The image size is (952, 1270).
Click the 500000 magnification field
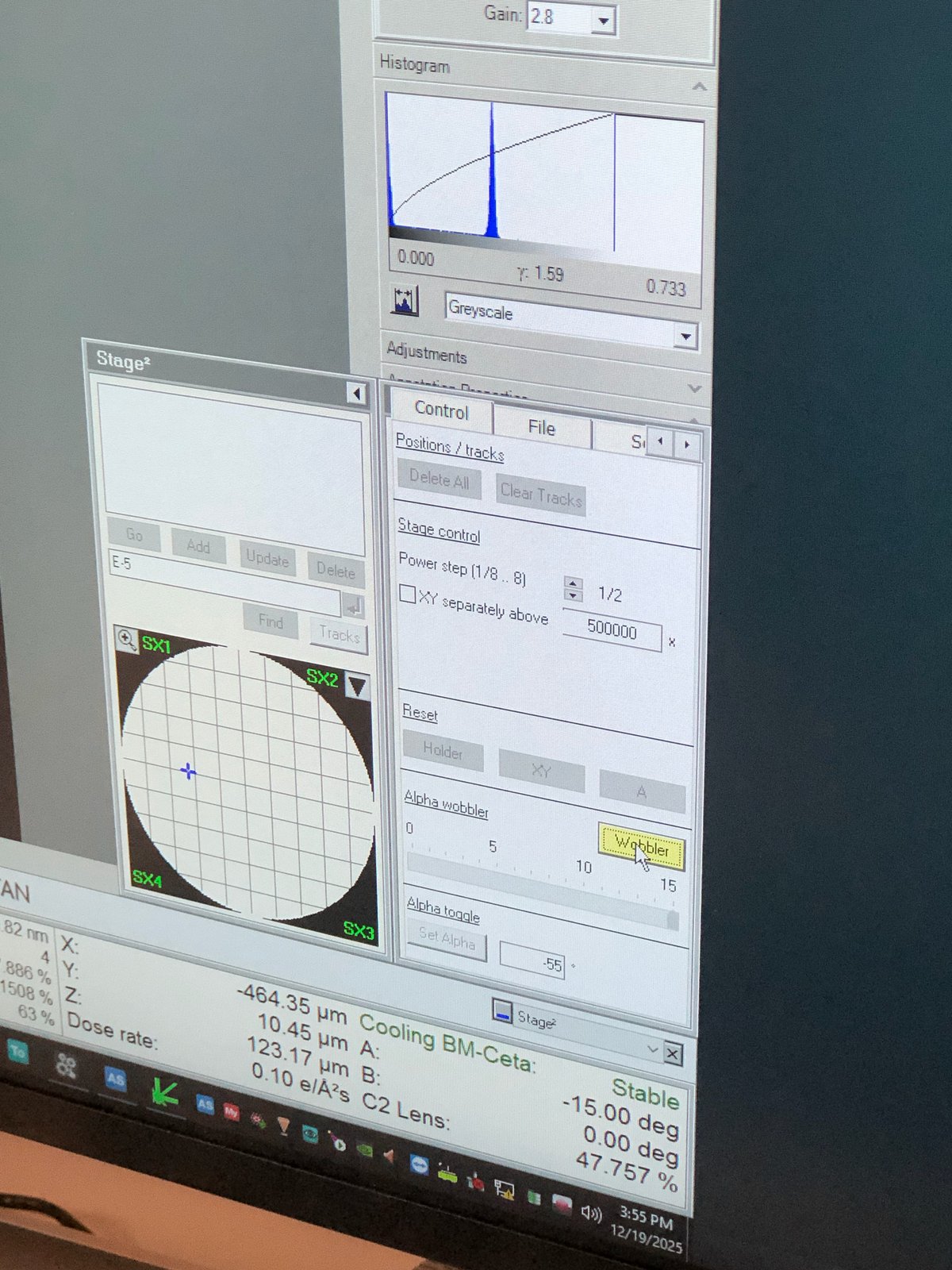pyautogui.click(x=612, y=630)
